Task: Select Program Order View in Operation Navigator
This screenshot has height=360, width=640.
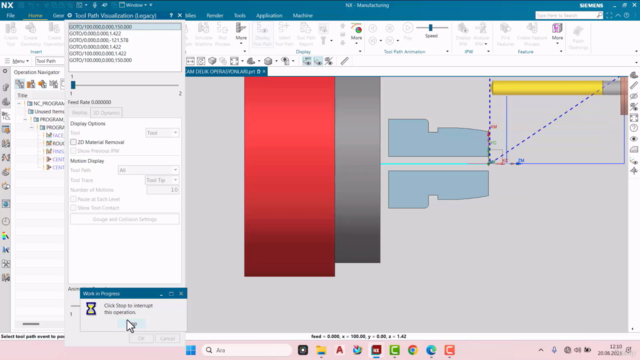Action: [20, 84]
